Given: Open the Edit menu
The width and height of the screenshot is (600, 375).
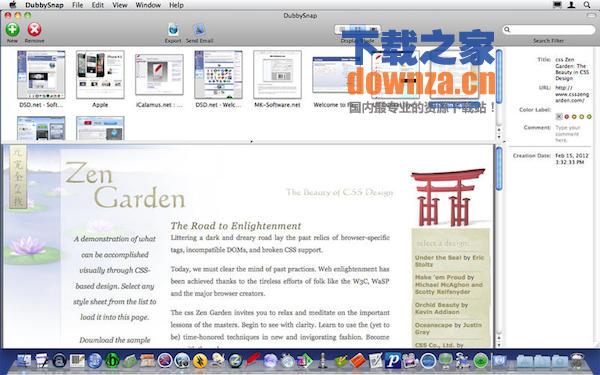Looking at the screenshot, I should (98, 5).
